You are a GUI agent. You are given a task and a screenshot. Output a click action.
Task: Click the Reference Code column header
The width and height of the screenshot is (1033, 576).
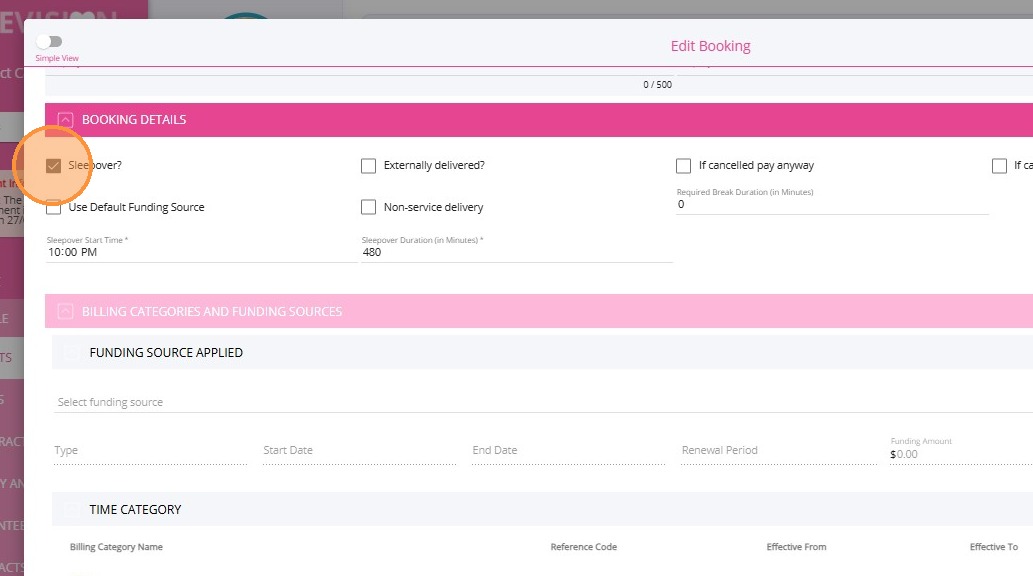click(x=583, y=548)
